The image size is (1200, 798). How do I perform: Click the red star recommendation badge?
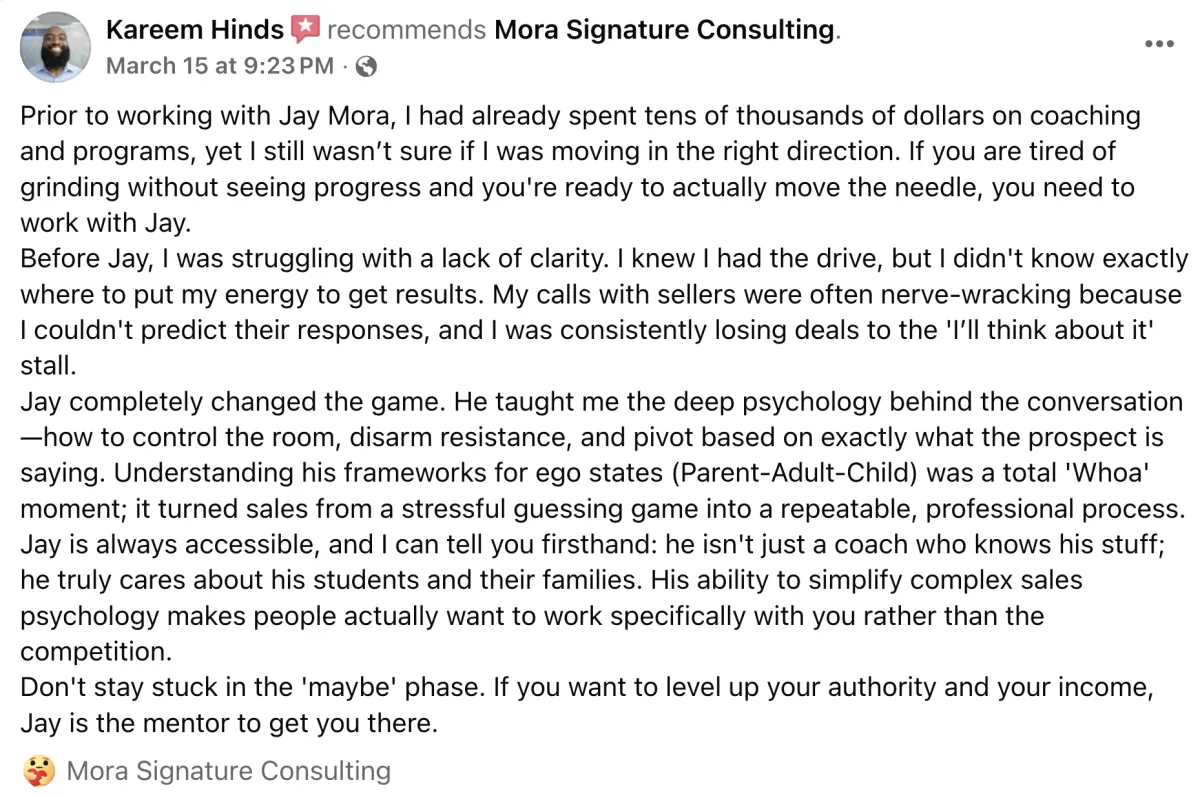coord(305,30)
